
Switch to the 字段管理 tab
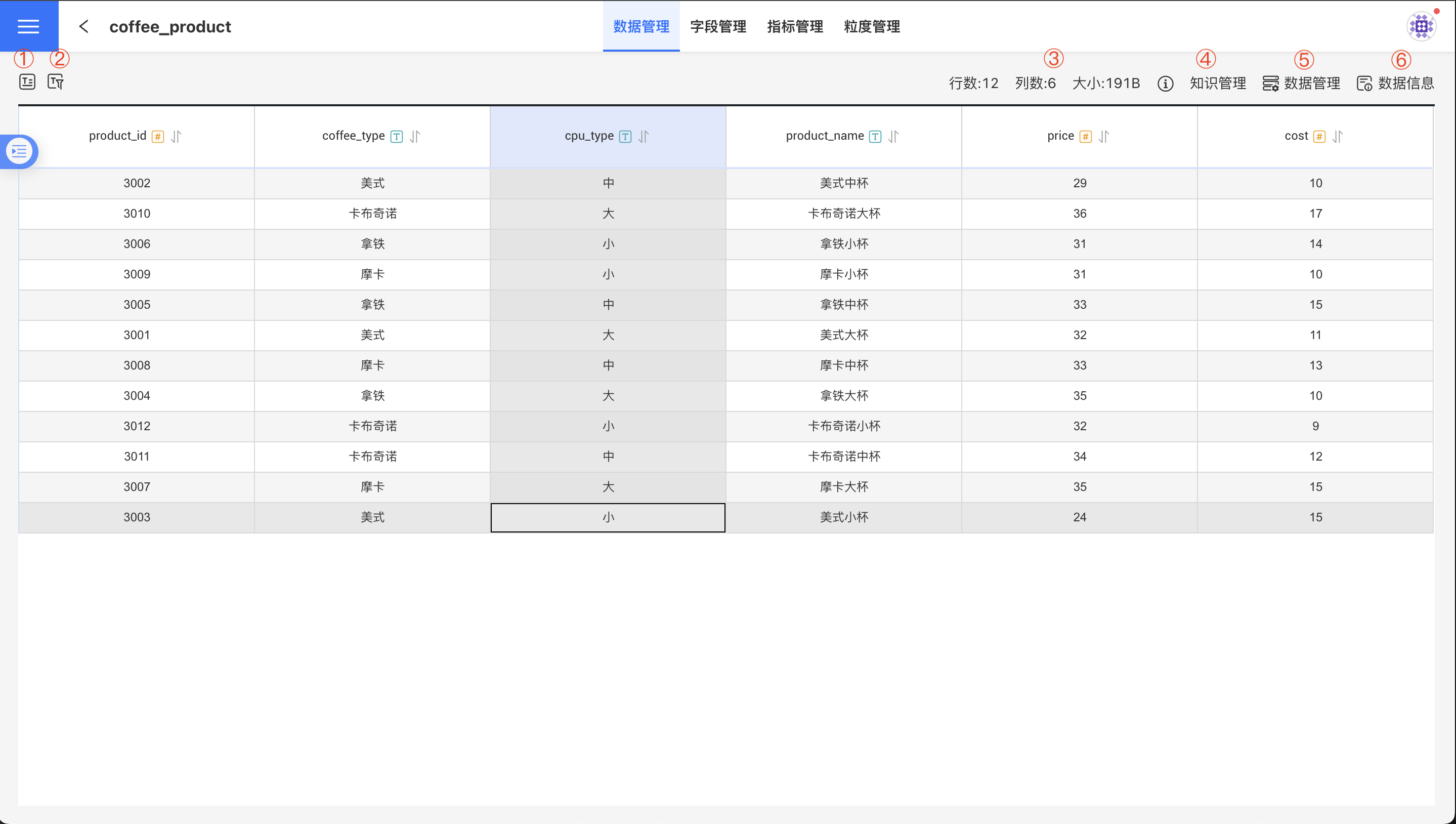click(x=718, y=26)
